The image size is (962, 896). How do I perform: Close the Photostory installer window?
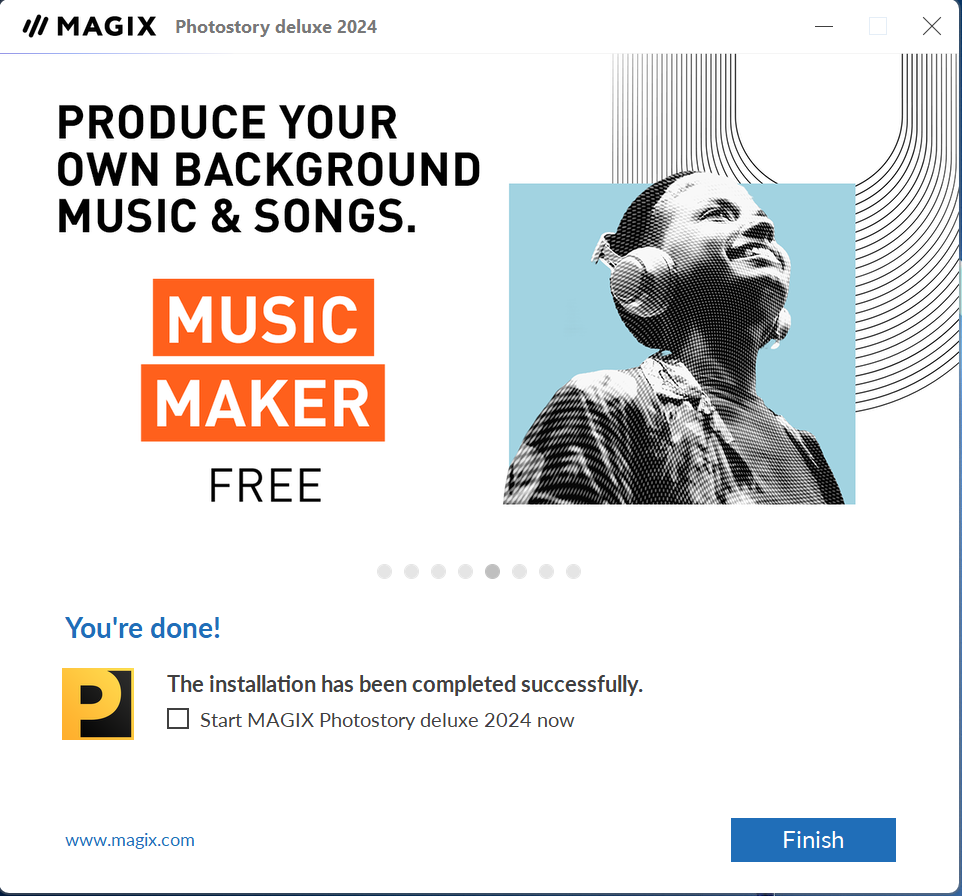[932, 26]
